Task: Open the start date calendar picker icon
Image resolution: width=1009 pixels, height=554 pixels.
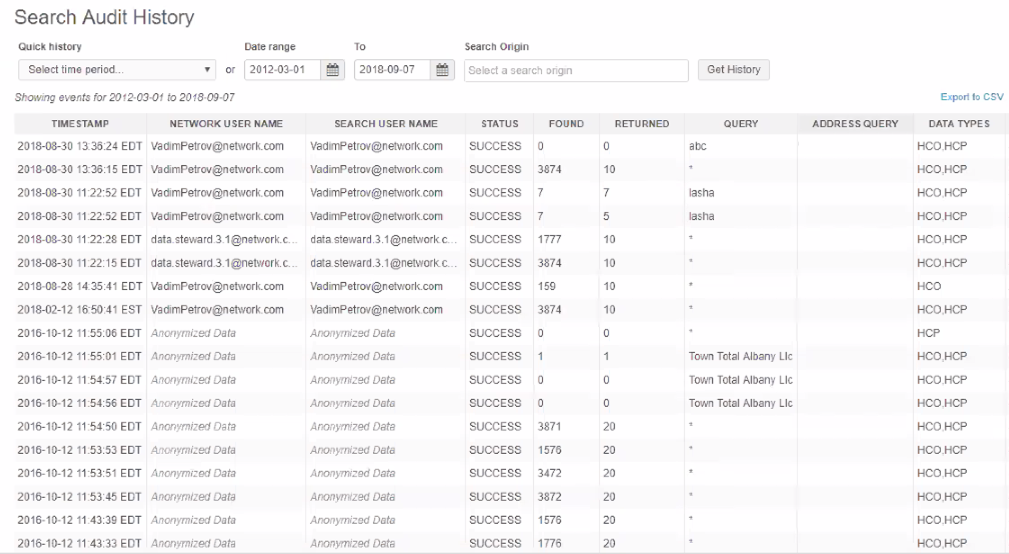Action: coord(334,70)
